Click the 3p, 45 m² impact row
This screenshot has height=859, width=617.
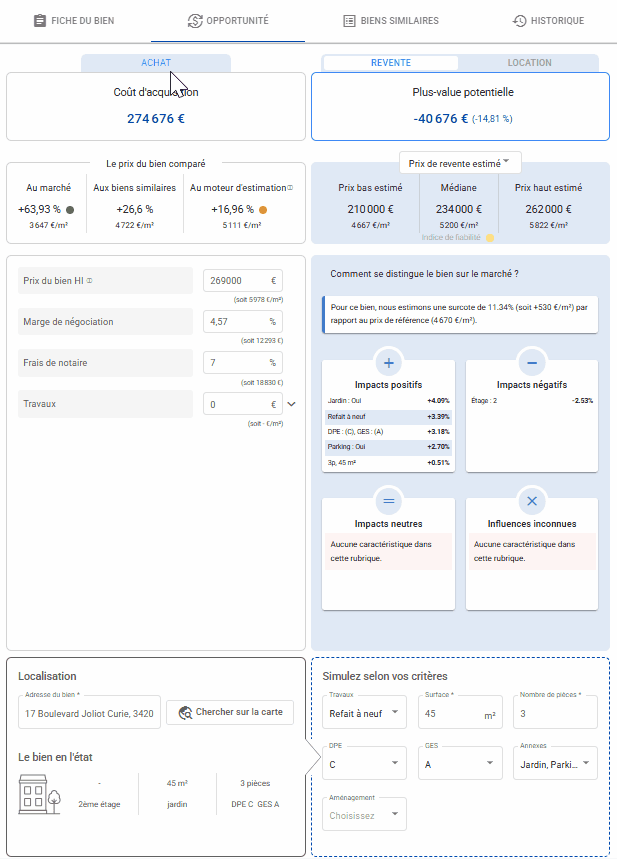coord(389,463)
